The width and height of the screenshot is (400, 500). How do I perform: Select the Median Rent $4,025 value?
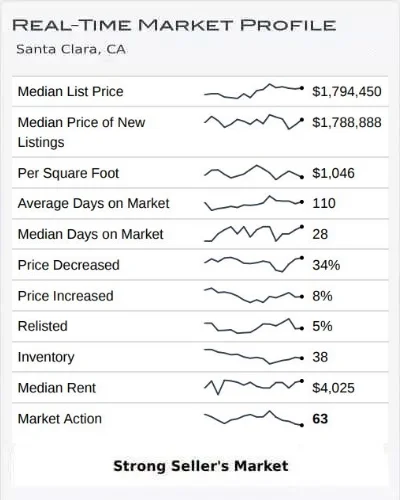333,388
